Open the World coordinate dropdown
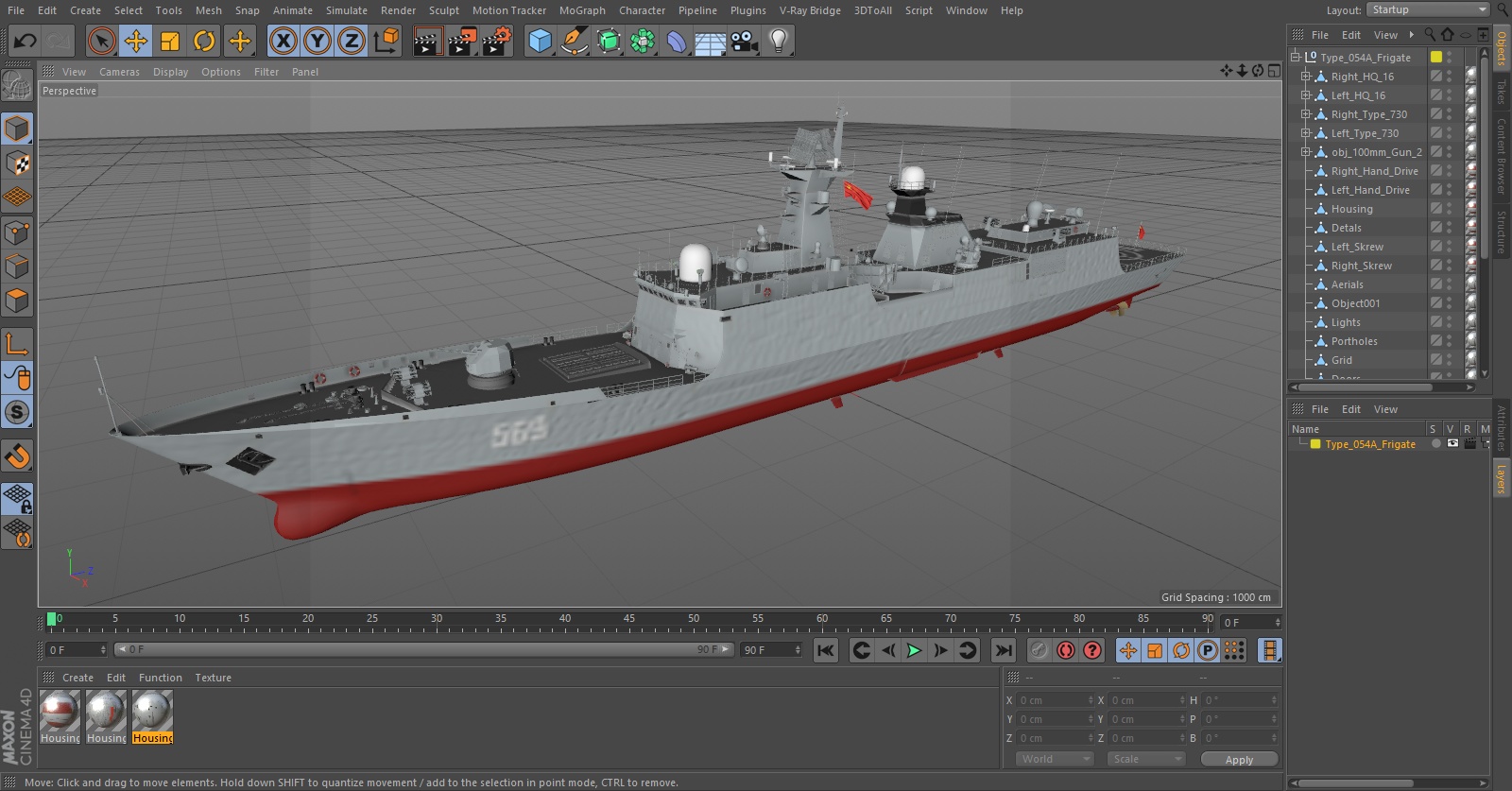 tap(1055, 759)
